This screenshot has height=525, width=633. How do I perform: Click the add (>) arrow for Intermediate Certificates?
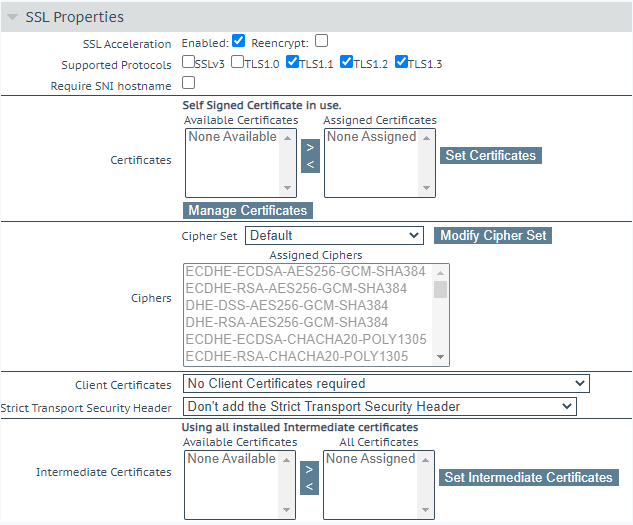tap(310, 468)
